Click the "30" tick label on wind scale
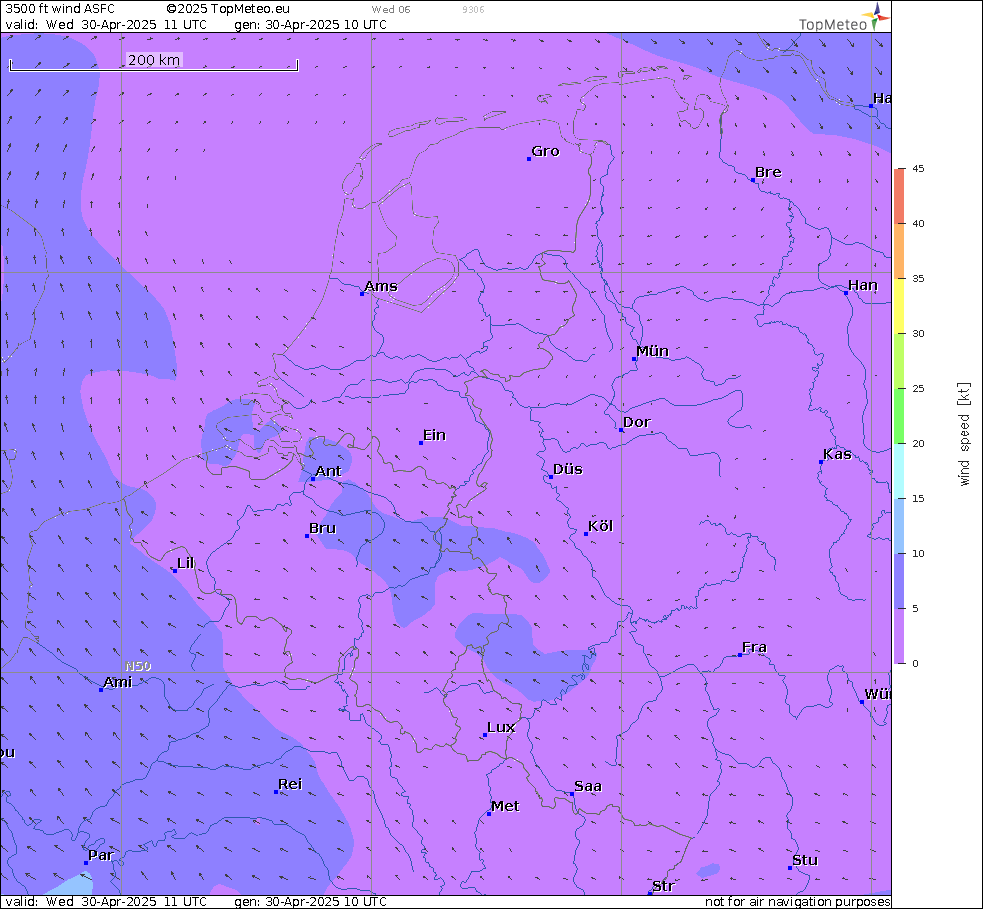This screenshot has height=909, width=983. pos(918,334)
